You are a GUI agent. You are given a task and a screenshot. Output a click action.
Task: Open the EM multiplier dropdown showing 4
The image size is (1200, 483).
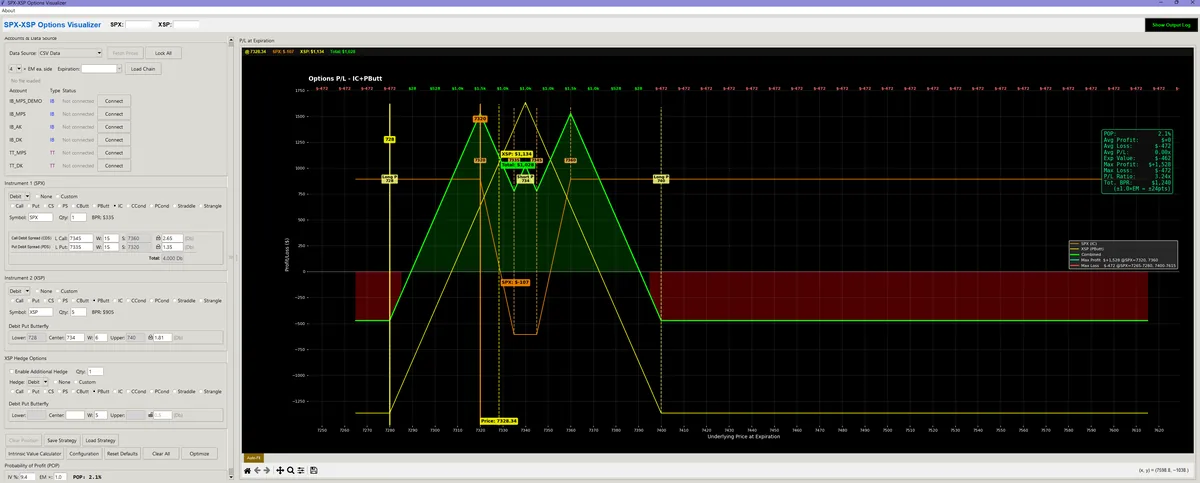[13, 69]
